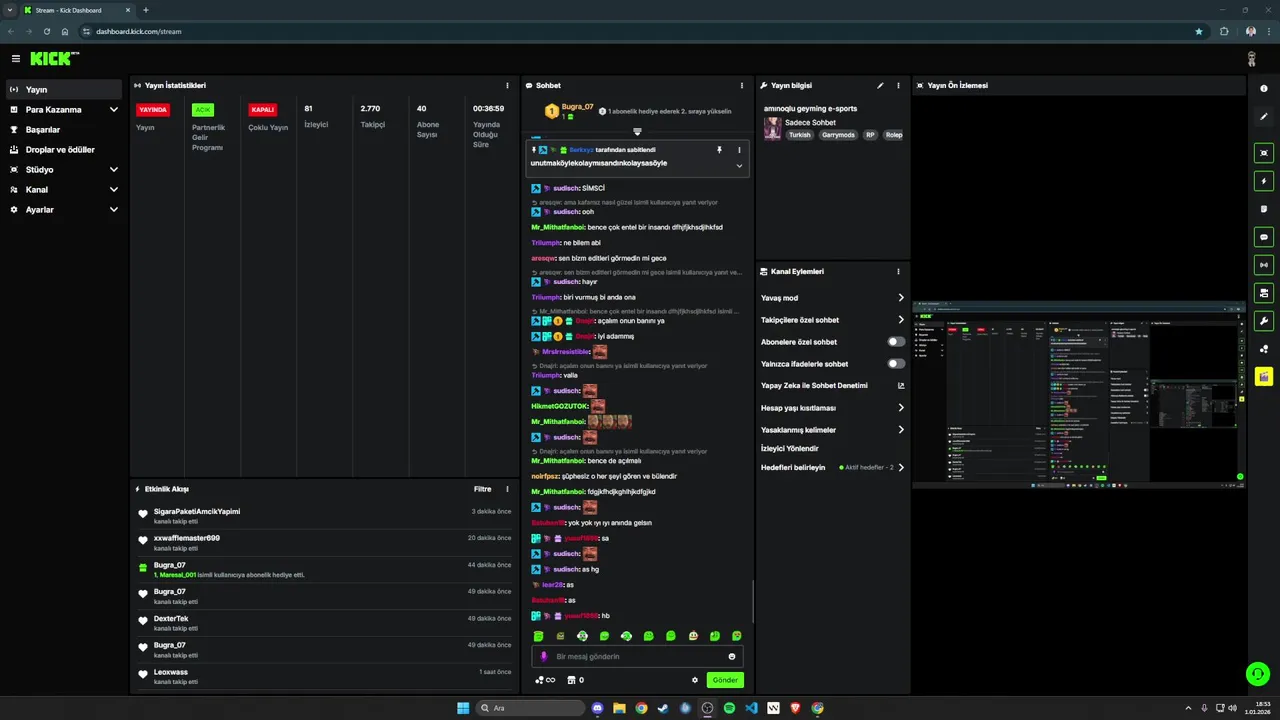The image size is (1280, 720).
Task: Switch to the Stream - Kick Dashboard tab
Action: pos(76,10)
